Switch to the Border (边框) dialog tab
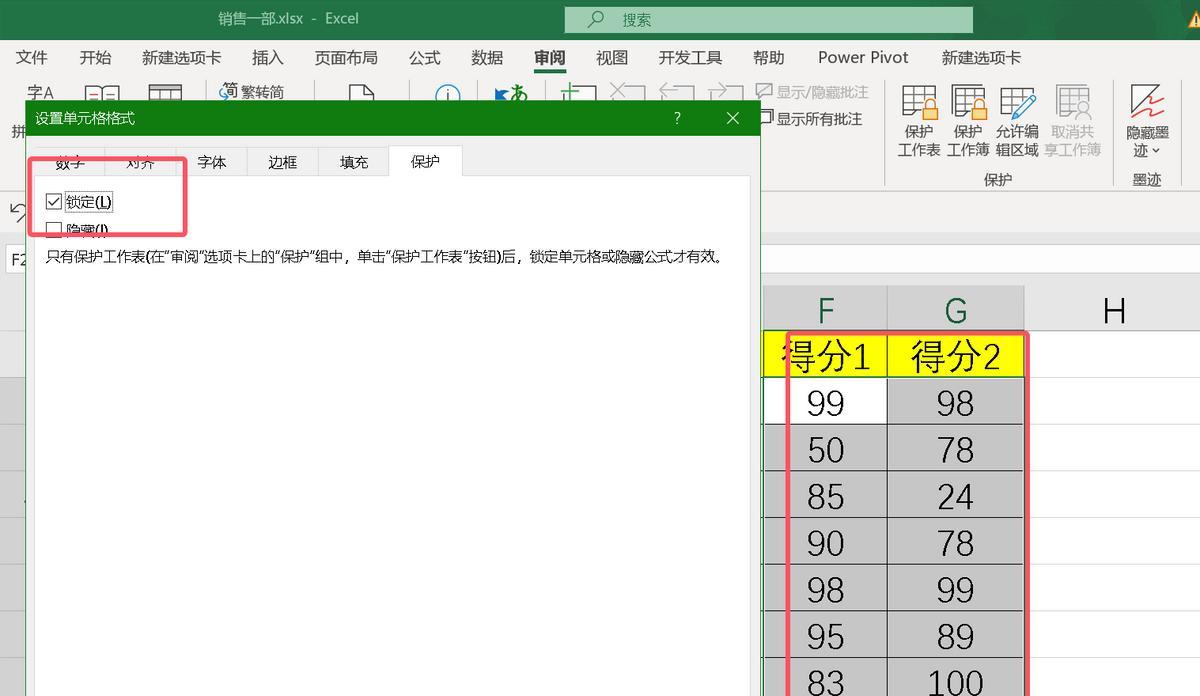Screen dimensions: 1200x696 (x=283, y=162)
